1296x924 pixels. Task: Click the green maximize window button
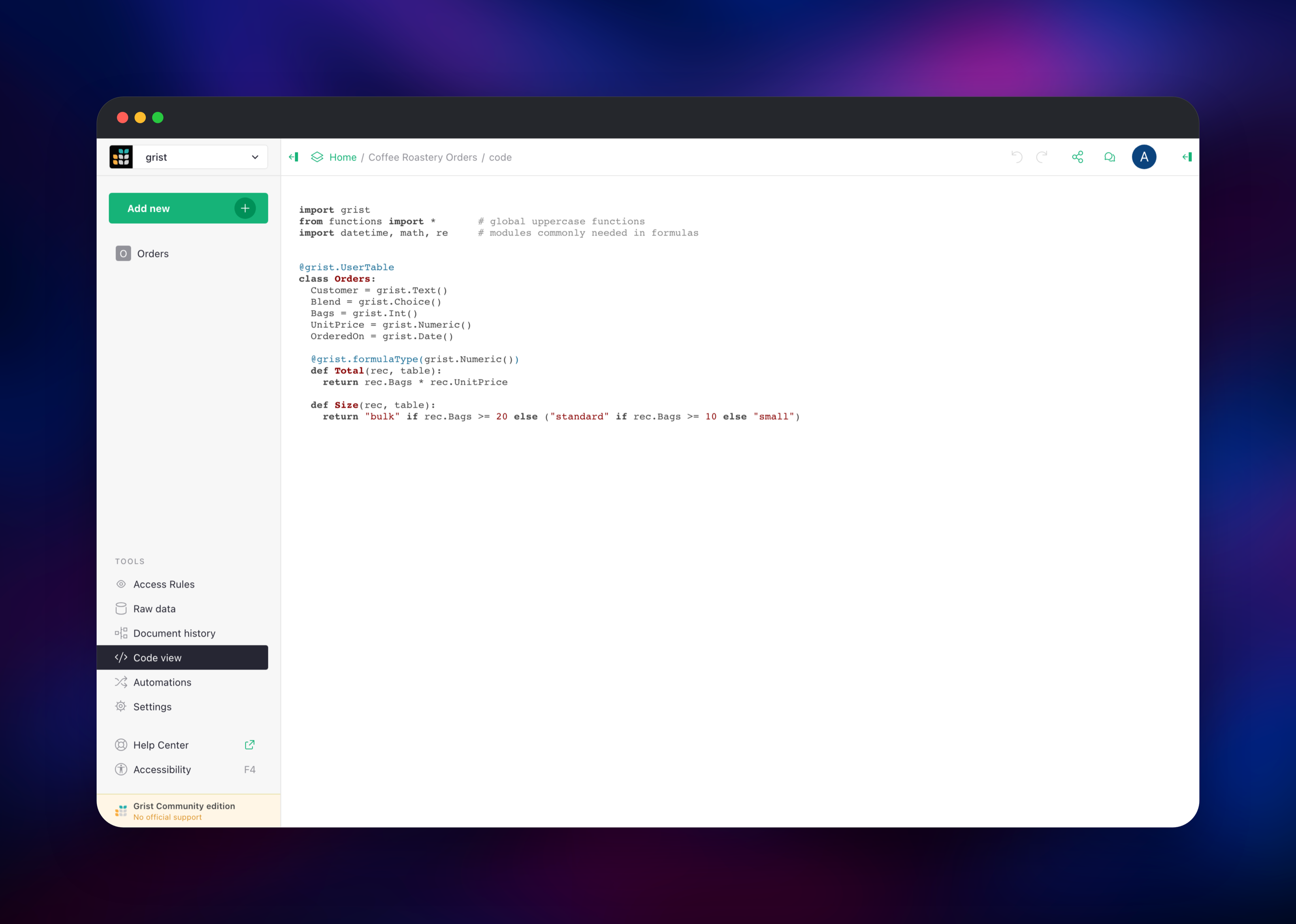[158, 118]
